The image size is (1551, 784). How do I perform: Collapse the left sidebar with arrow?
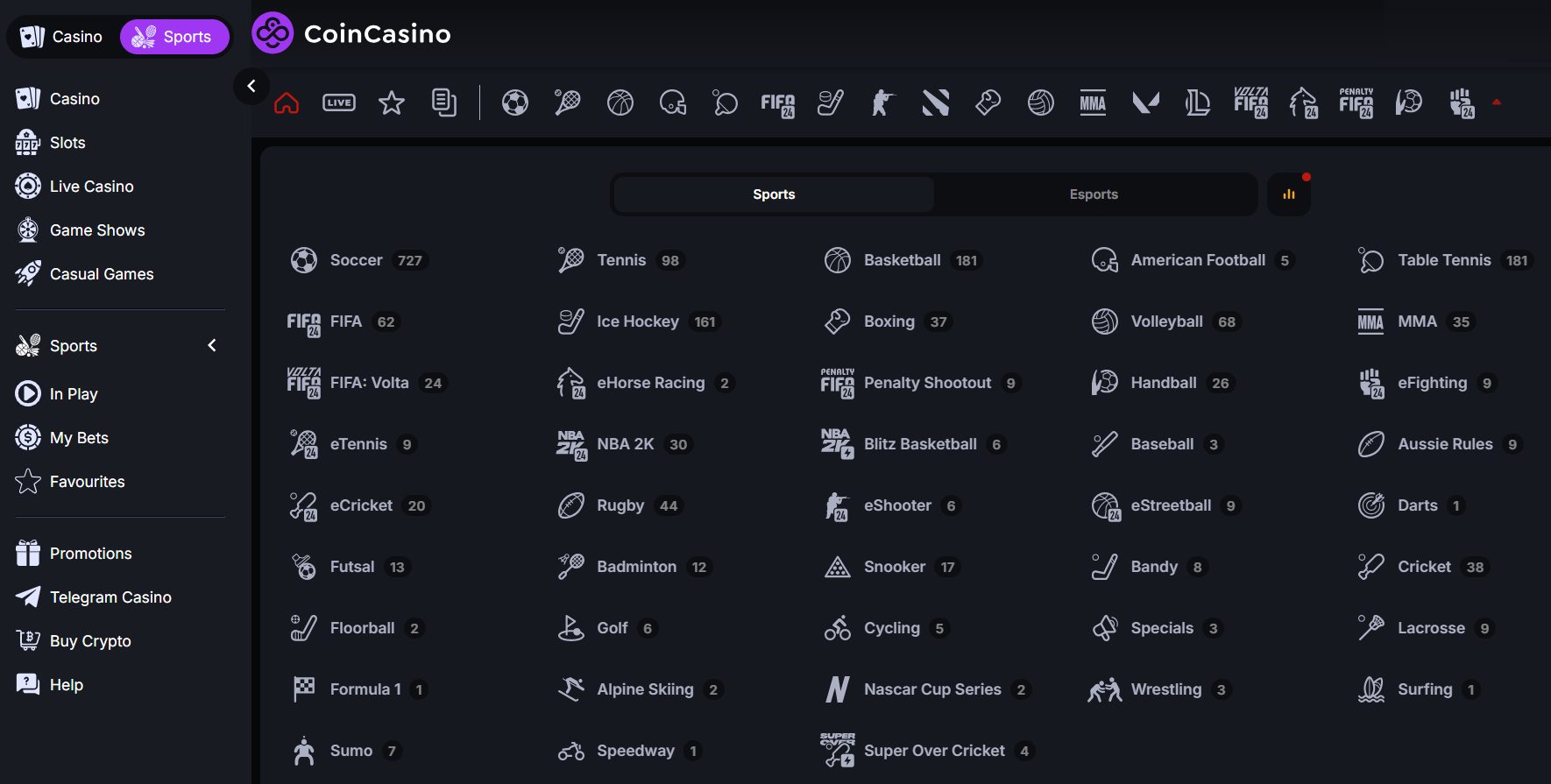click(251, 86)
